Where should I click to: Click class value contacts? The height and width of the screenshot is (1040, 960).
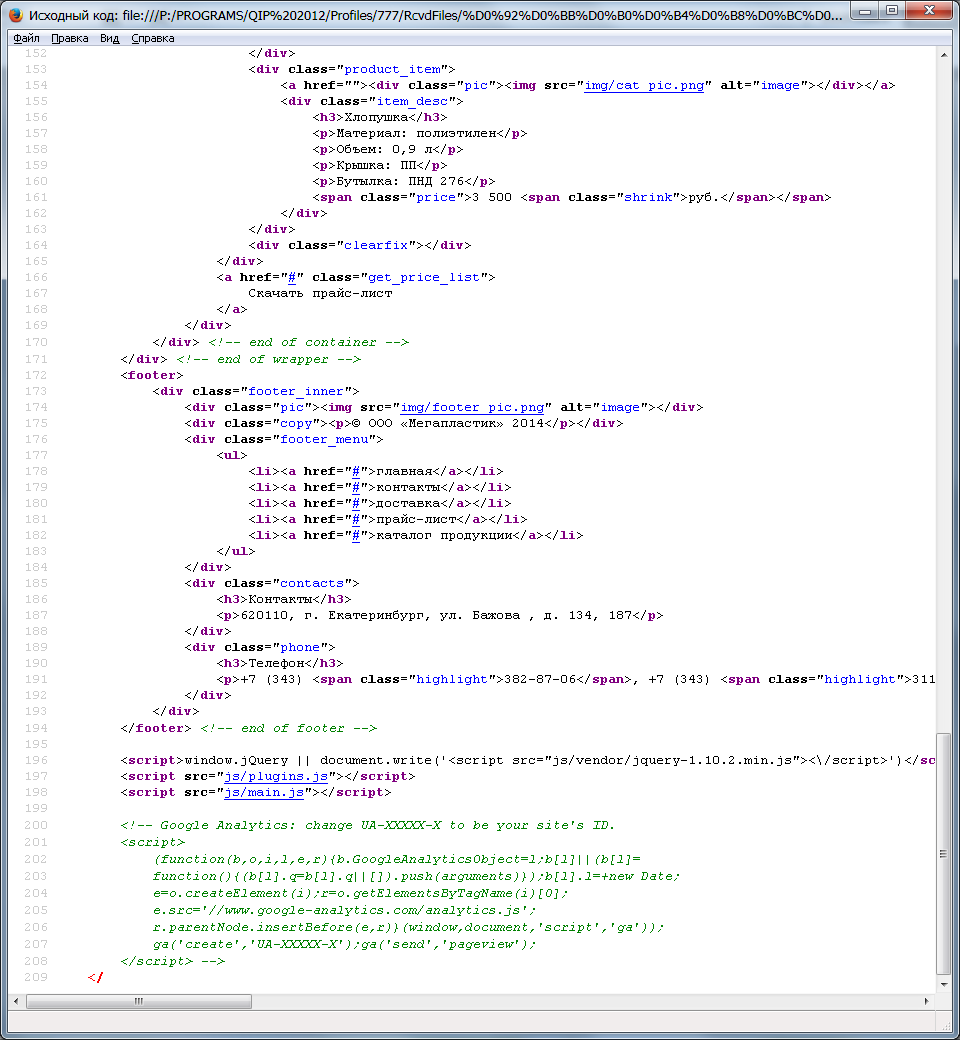tap(312, 584)
